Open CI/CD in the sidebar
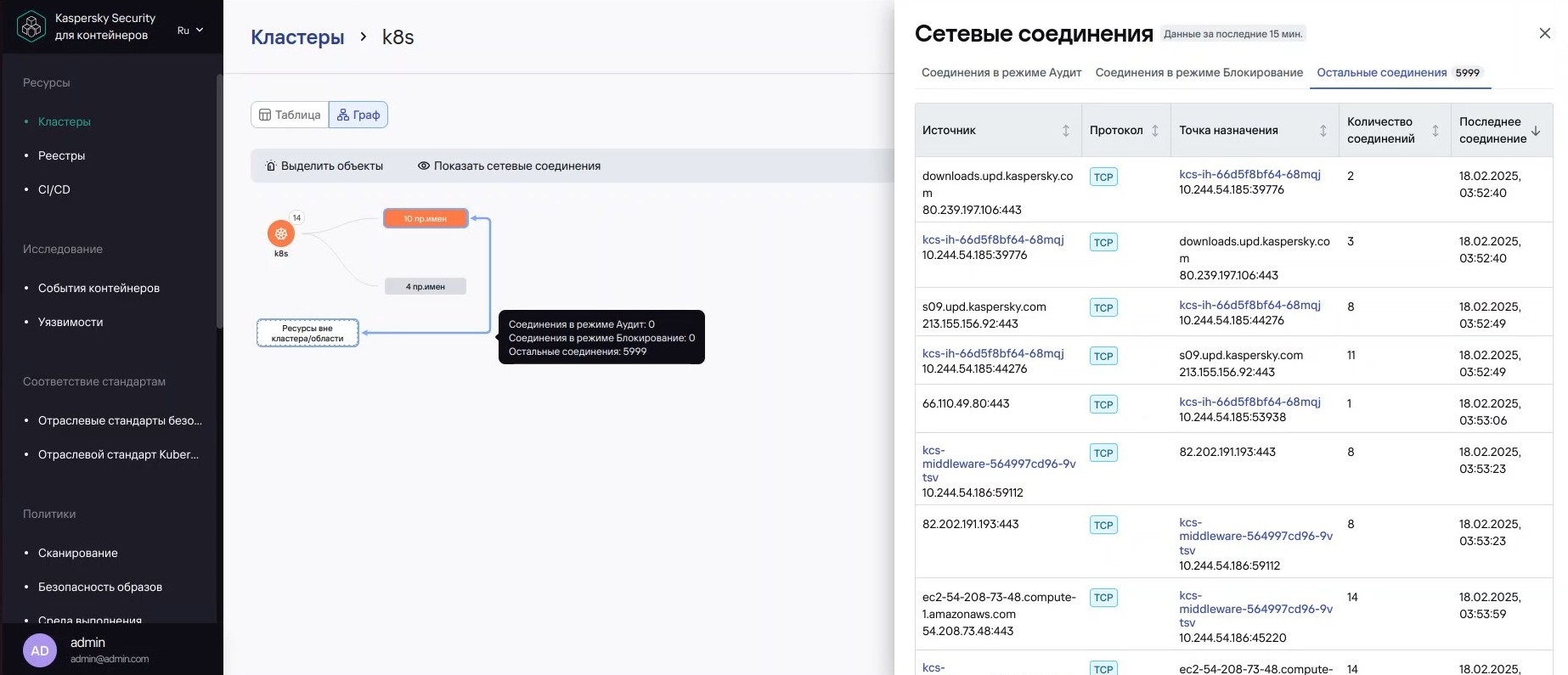The height and width of the screenshot is (675, 1568). (x=54, y=189)
